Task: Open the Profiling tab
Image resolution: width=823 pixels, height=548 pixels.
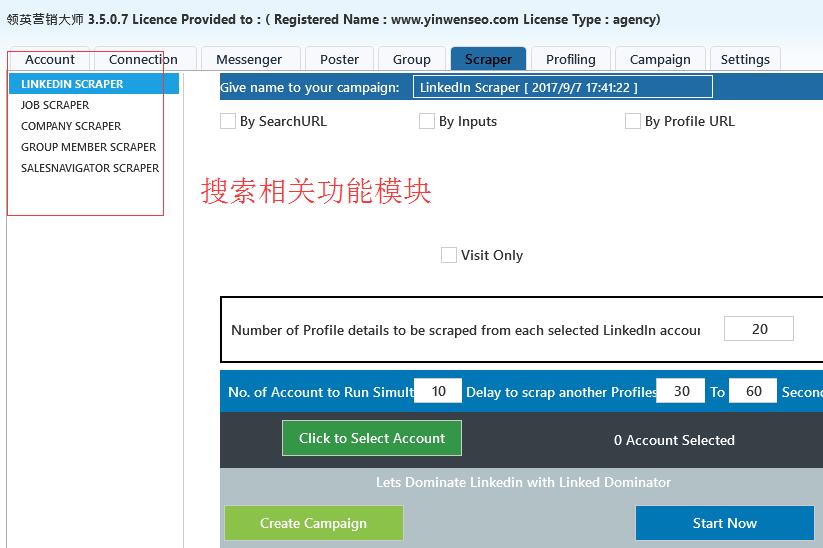Action: coord(571,59)
